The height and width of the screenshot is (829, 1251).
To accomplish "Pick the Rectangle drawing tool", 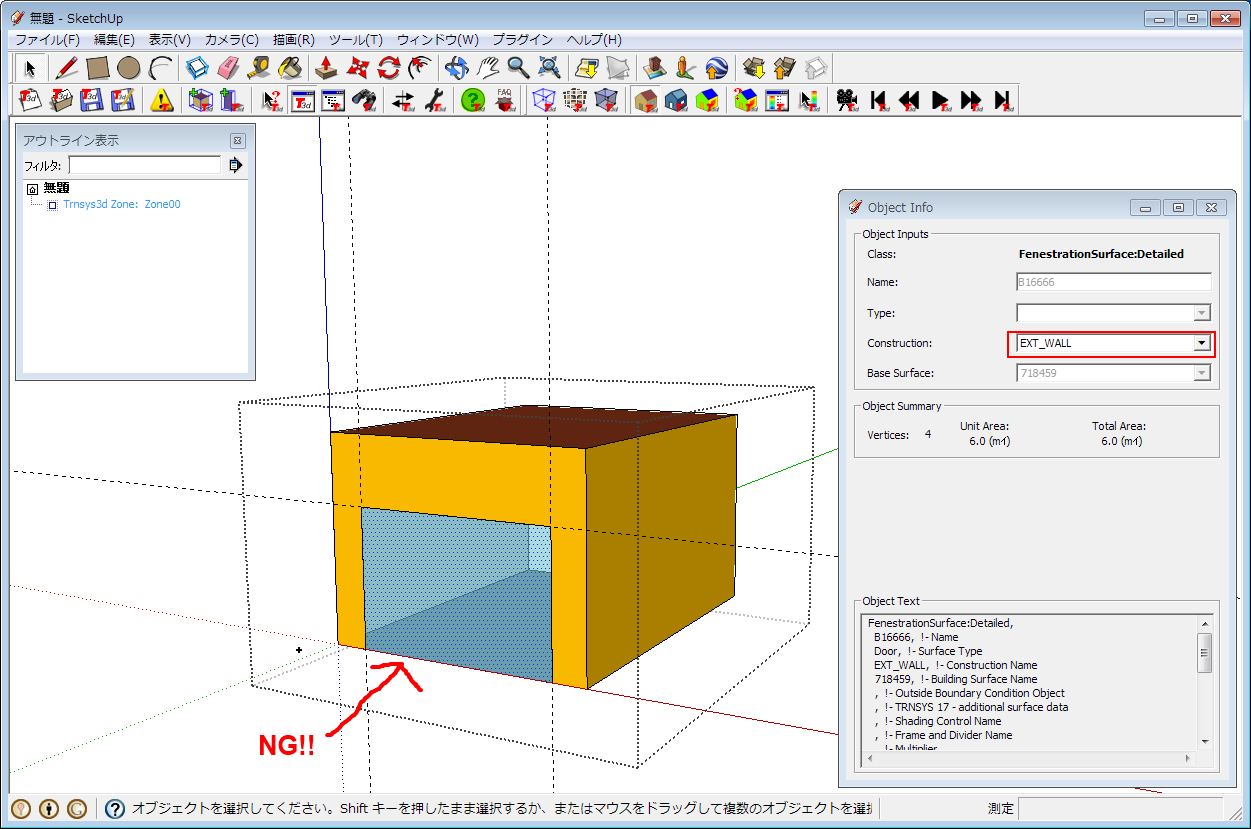I will [98, 68].
